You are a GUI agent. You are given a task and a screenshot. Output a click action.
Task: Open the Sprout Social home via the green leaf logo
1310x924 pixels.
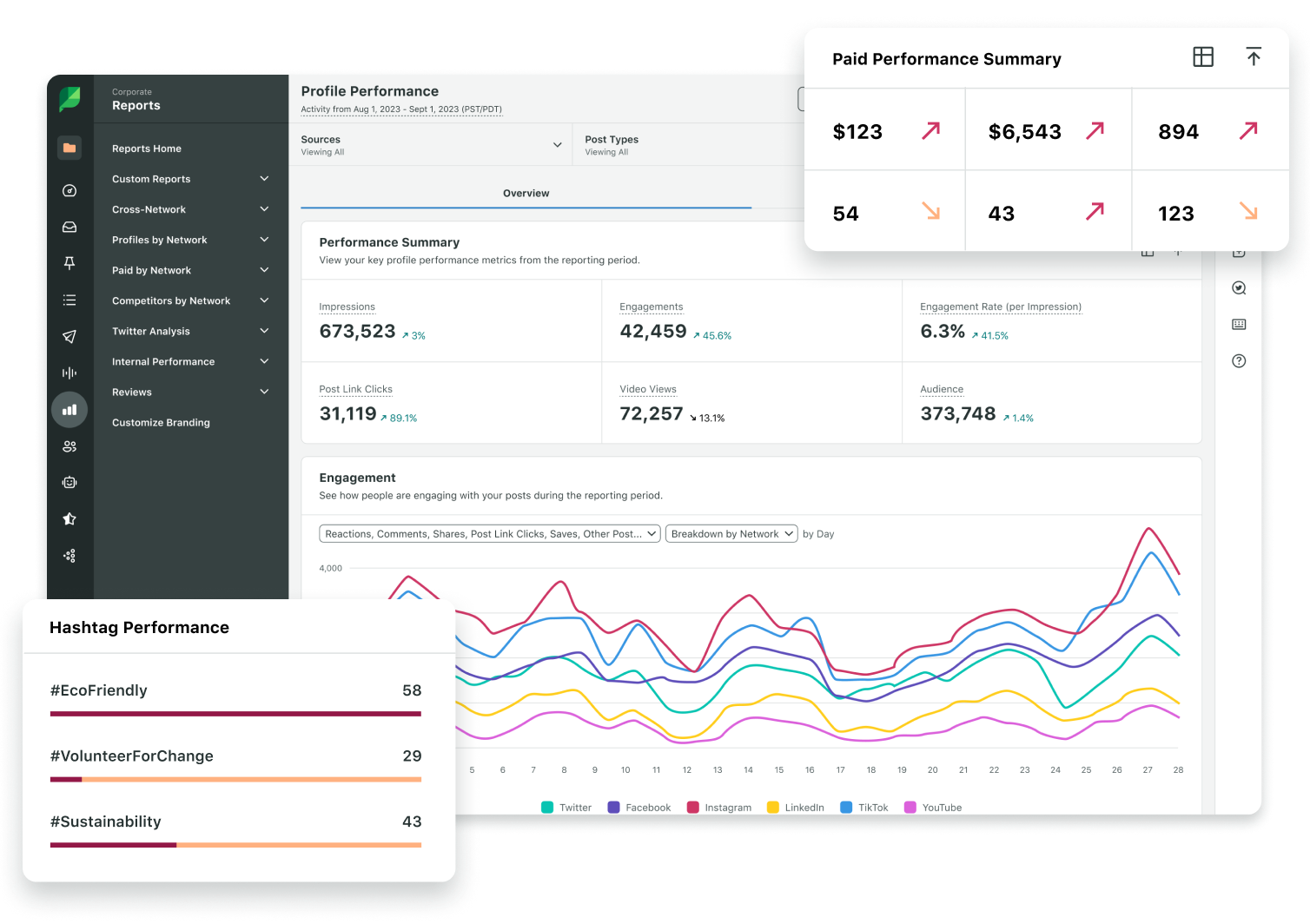(x=69, y=97)
